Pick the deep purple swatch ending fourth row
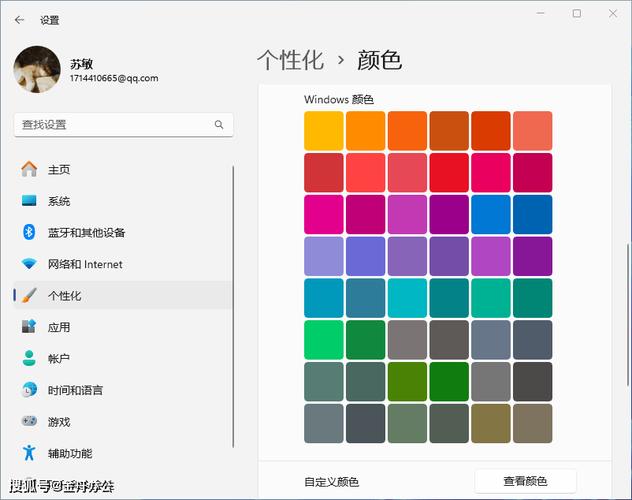 coord(532,256)
